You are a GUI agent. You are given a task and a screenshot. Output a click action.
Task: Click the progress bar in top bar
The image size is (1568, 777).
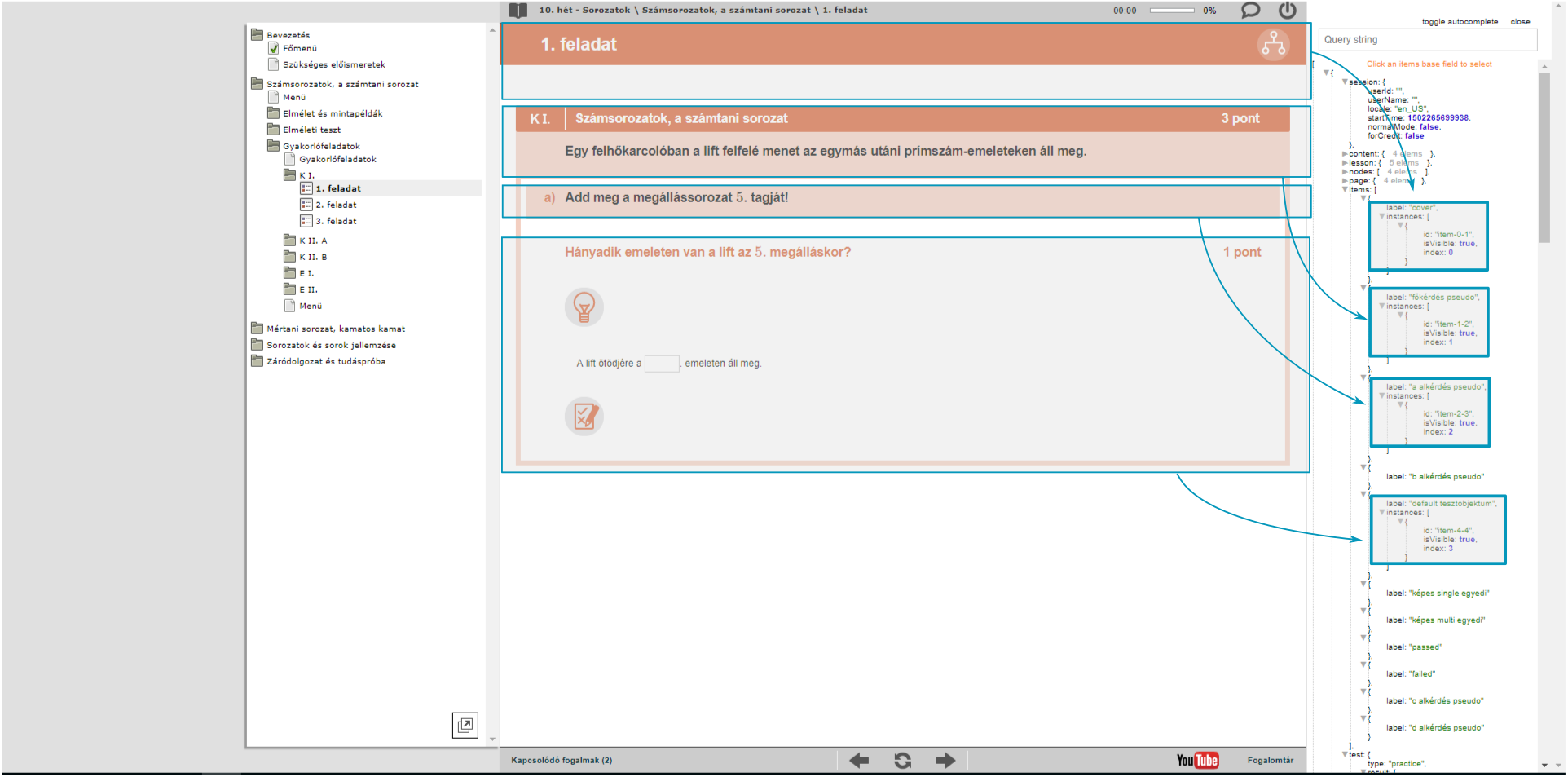(x=1171, y=11)
